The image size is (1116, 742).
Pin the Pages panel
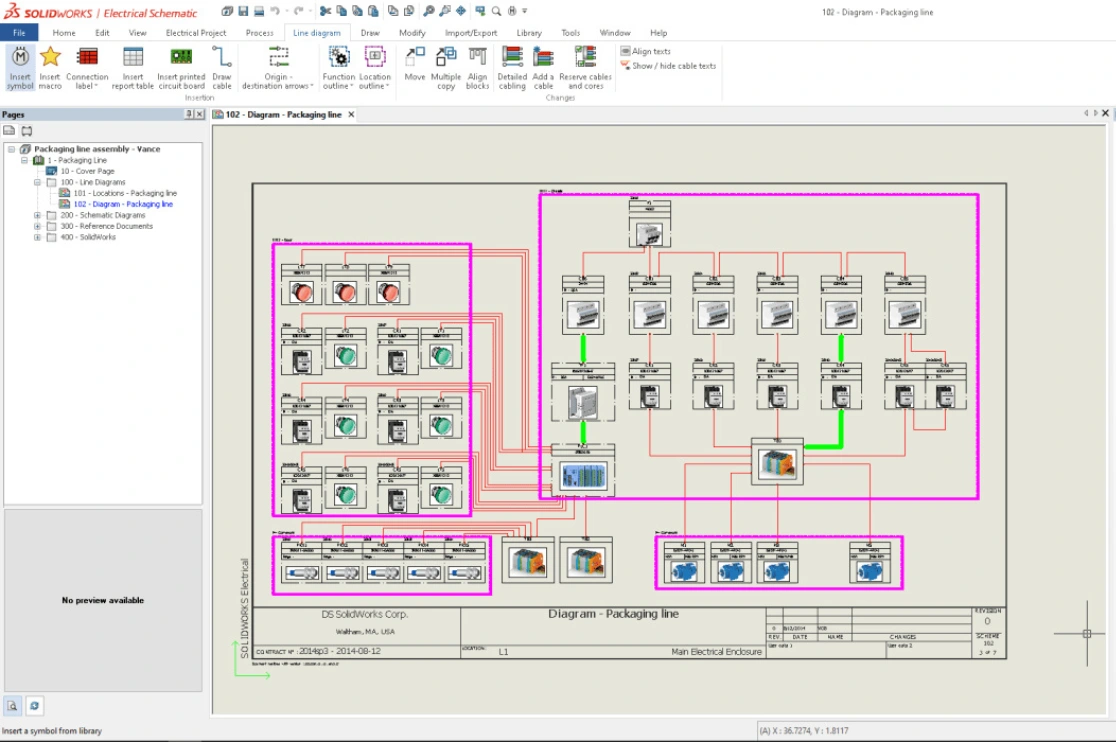click(189, 114)
